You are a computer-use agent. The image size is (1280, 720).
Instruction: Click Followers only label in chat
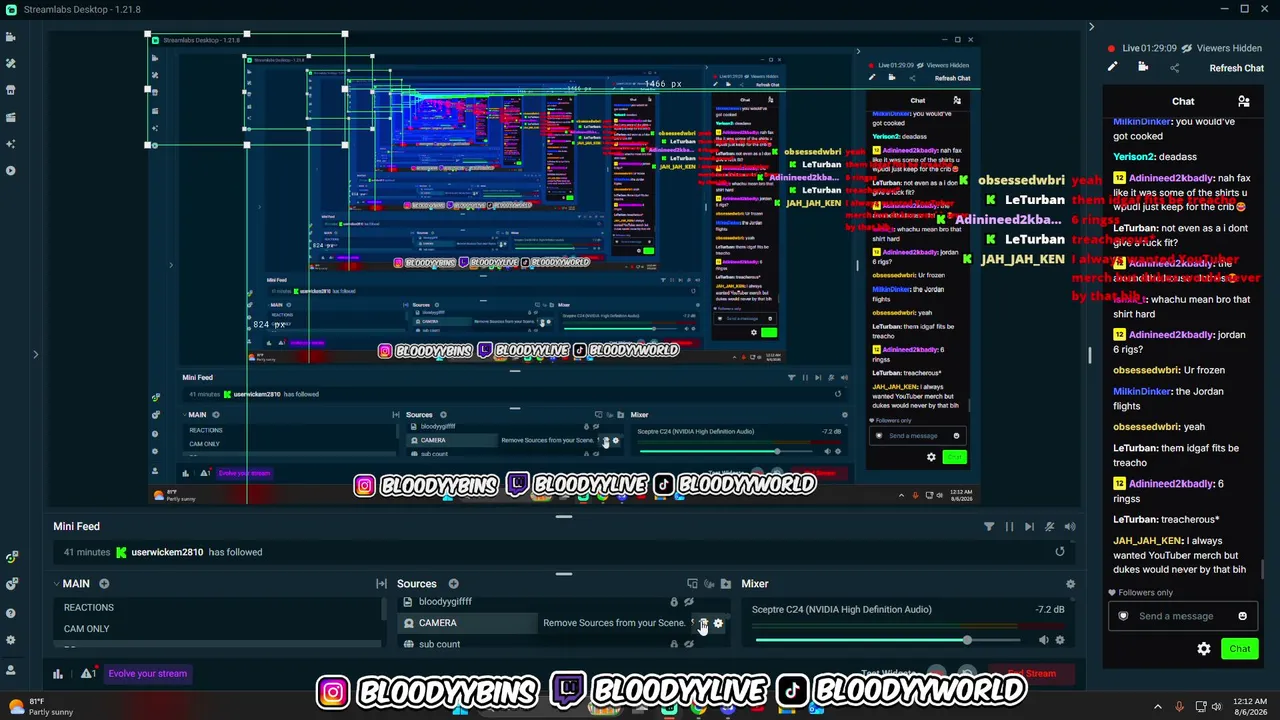coord(1146,593)
